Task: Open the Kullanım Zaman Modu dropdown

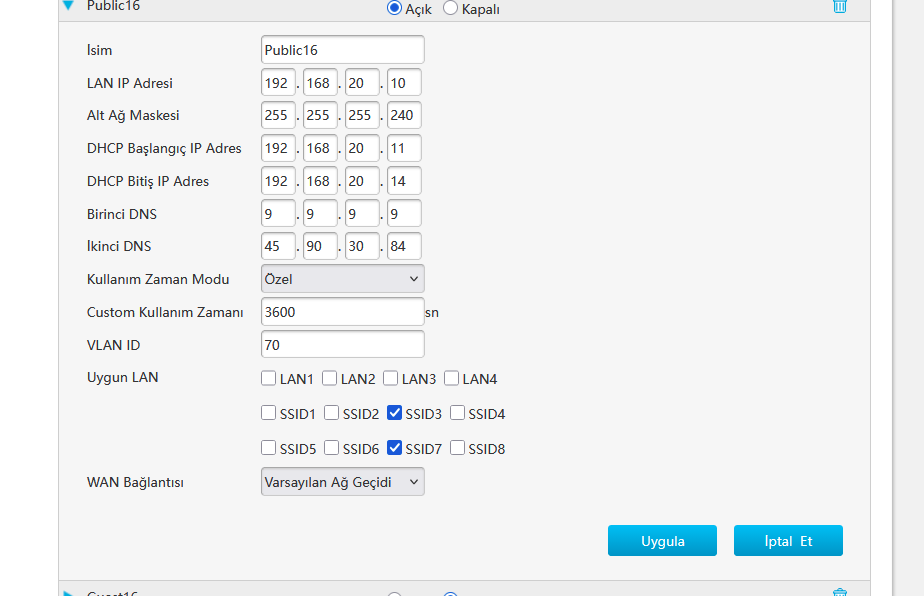Action: [342, 279]
